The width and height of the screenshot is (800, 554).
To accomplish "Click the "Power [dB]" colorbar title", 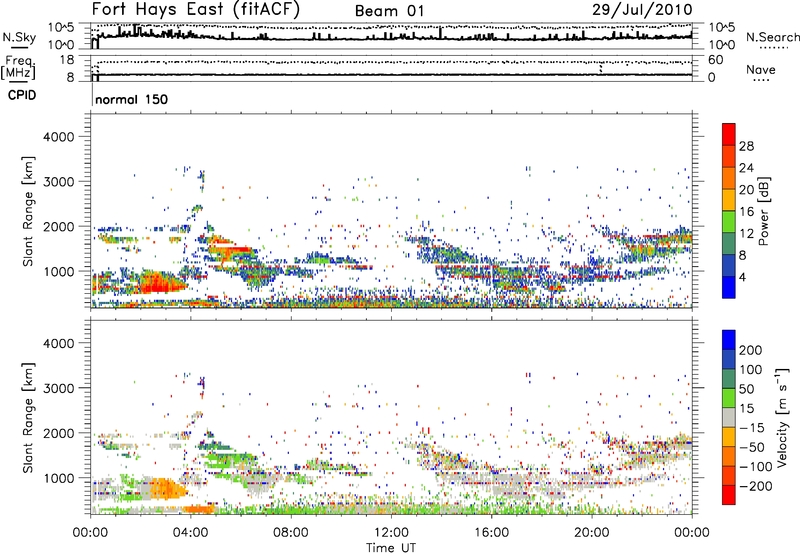I will coord(764,211).
